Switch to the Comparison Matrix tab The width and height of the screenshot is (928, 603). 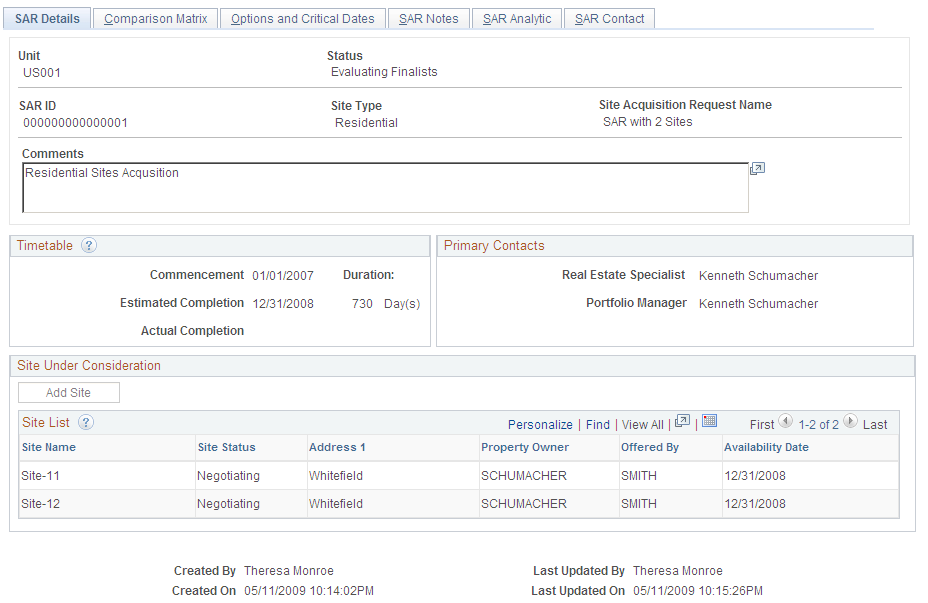pos(154,17)
